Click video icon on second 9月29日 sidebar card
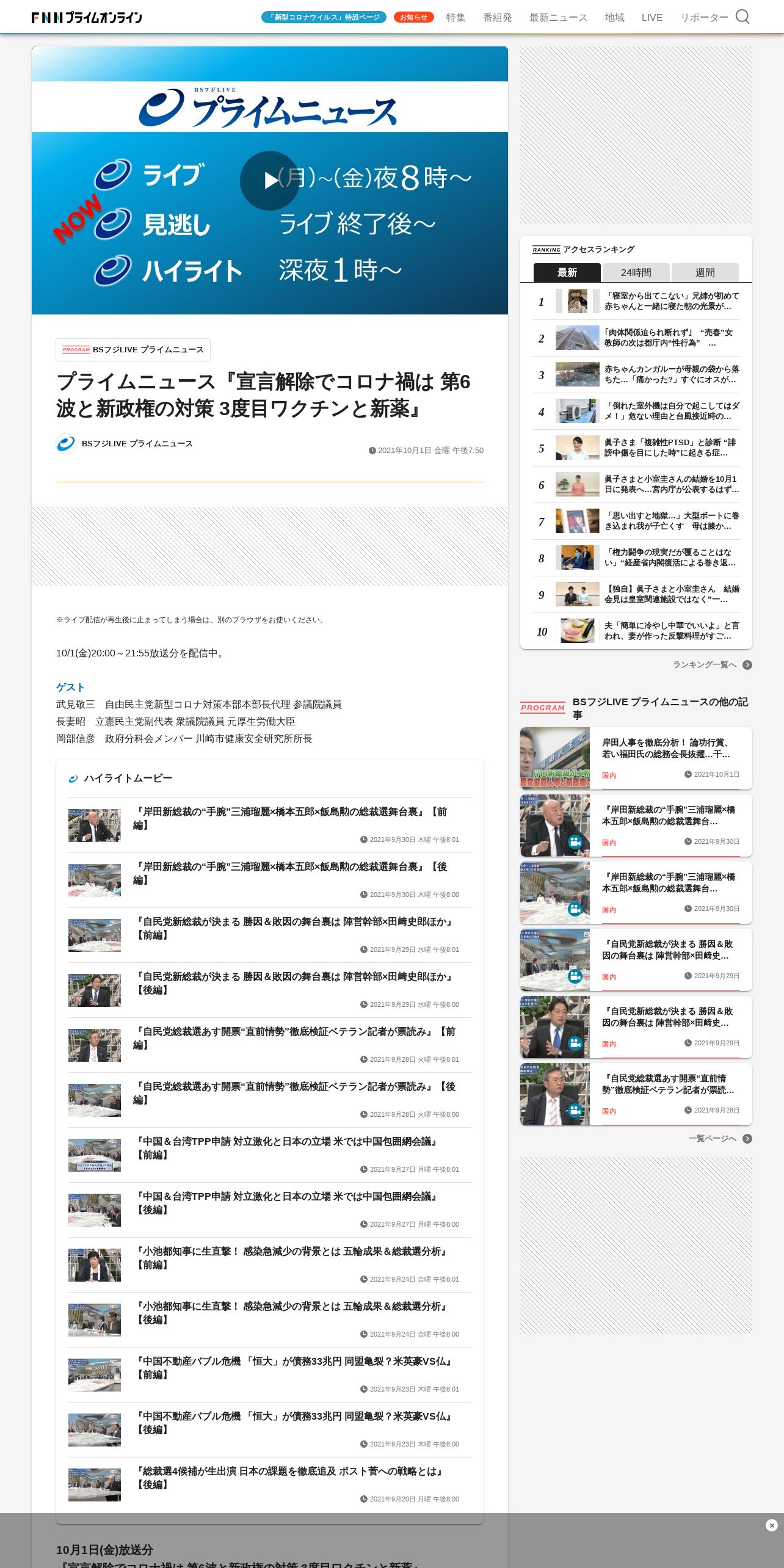The width and height of the screenshot is (784, 1568). tap(575, 1044)
